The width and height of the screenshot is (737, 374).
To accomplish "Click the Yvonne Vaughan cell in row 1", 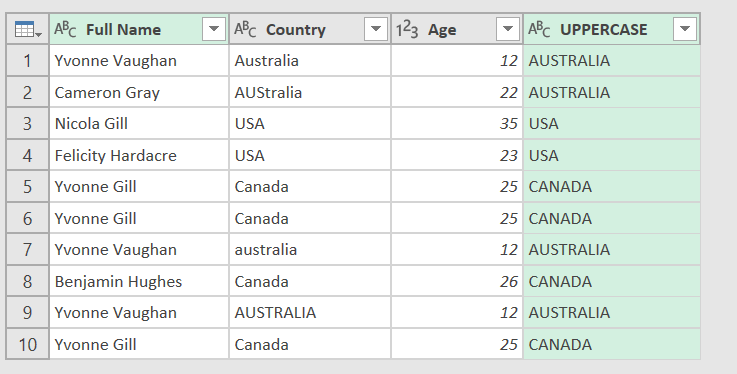I will [x=139, y=61].
